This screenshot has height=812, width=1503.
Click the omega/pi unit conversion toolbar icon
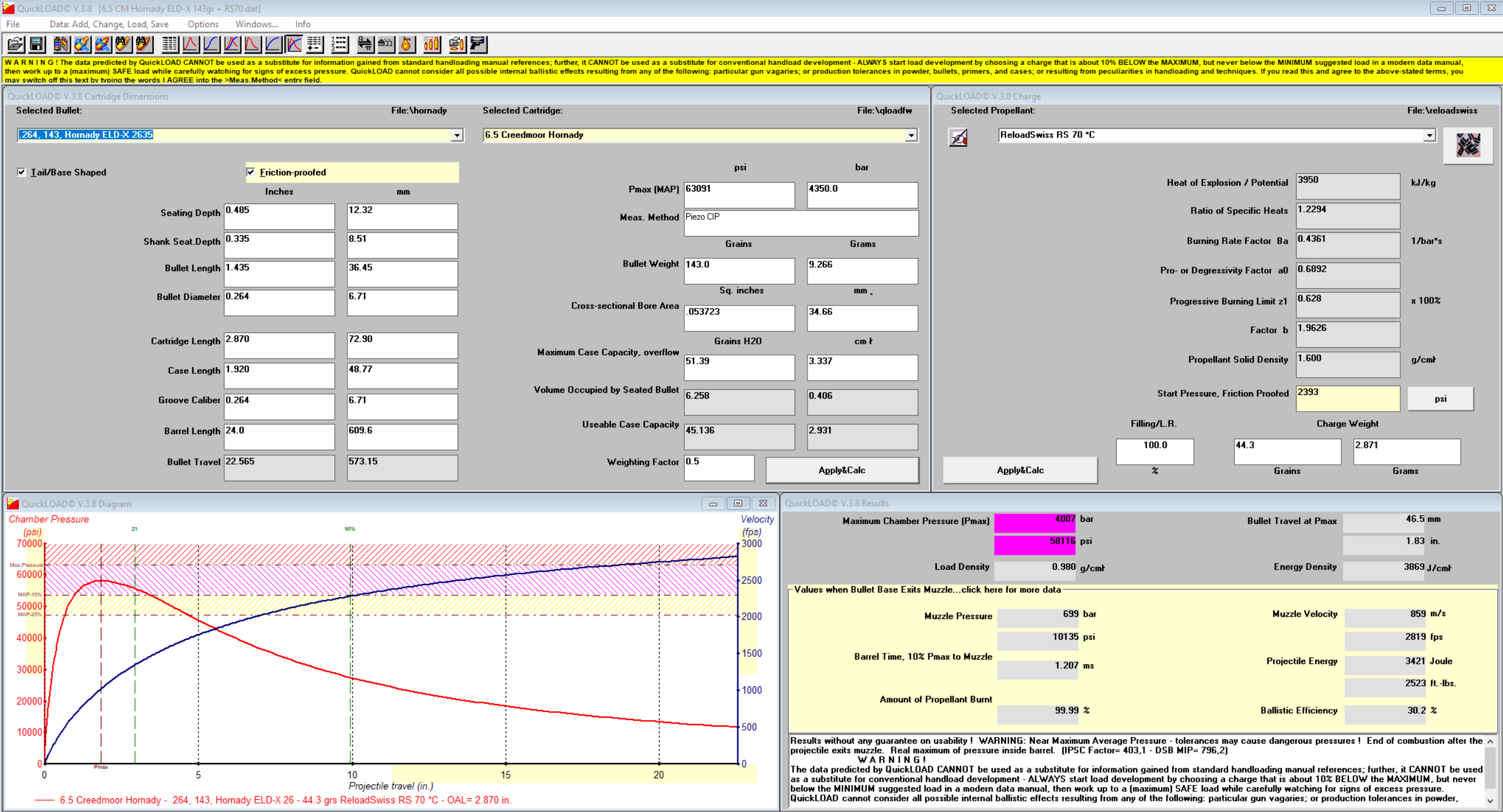365,44
